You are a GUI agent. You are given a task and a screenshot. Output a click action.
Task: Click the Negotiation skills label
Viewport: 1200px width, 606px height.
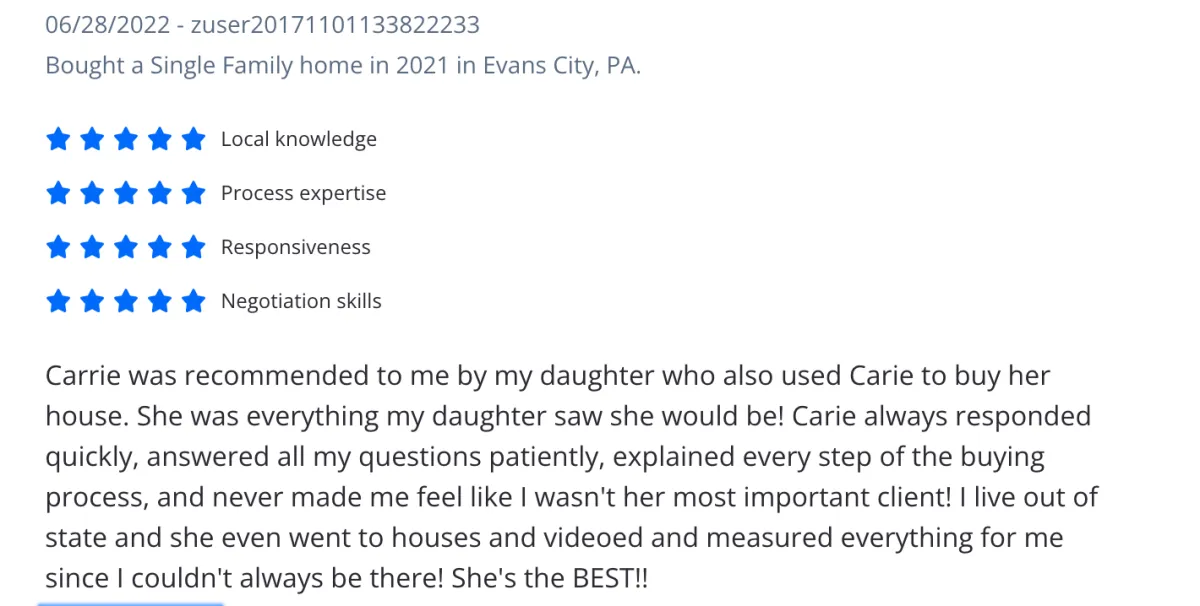301,301
